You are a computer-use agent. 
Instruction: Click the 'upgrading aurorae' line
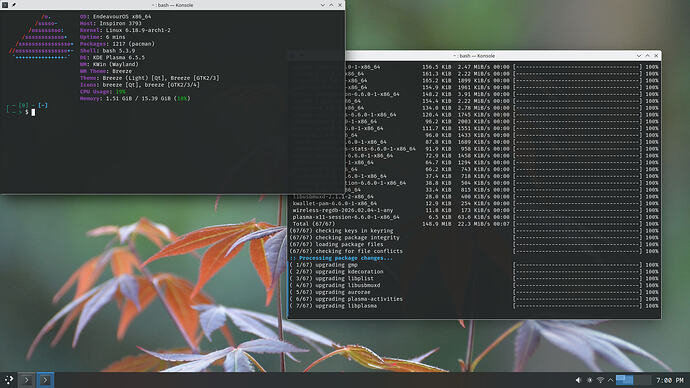pos(330,292)
